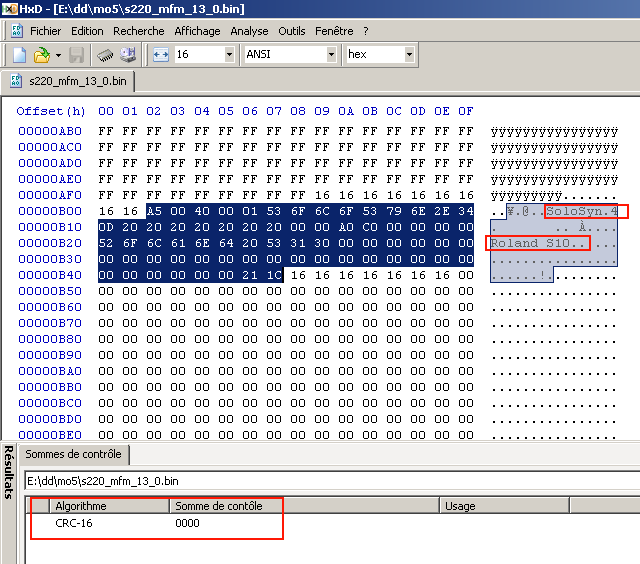
Task: Click the A5 byte in row 00000B00
Action: point(154,211)
